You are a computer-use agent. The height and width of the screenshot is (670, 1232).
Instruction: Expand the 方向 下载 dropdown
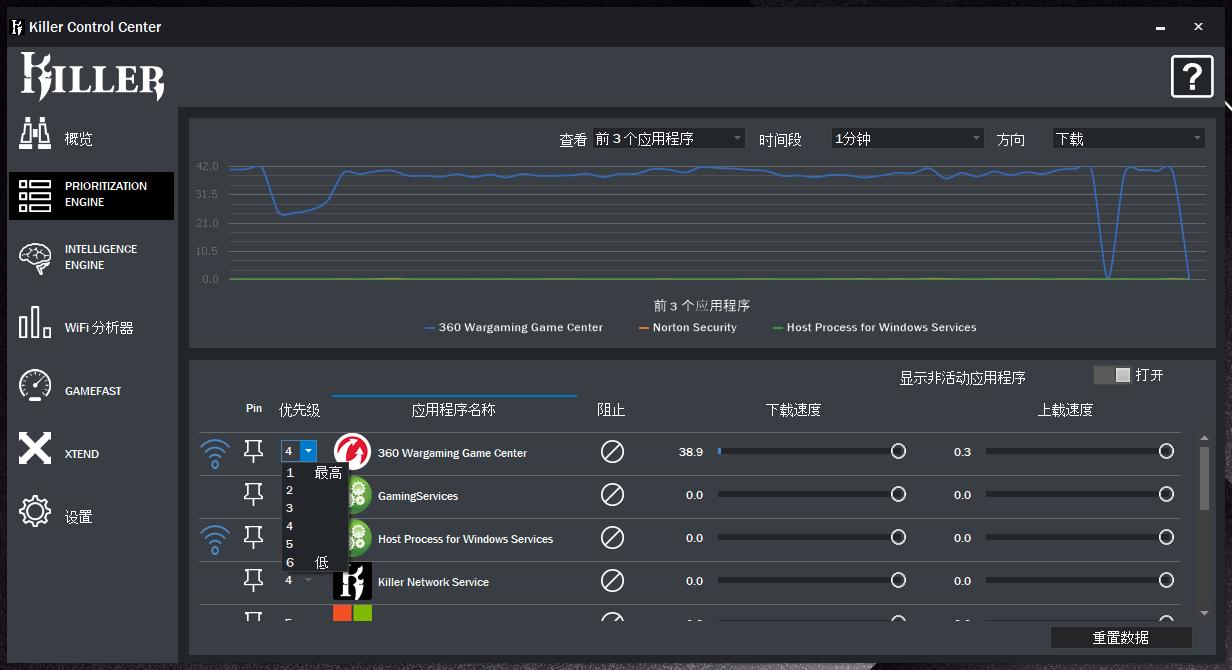click(x=1129, y=139)
